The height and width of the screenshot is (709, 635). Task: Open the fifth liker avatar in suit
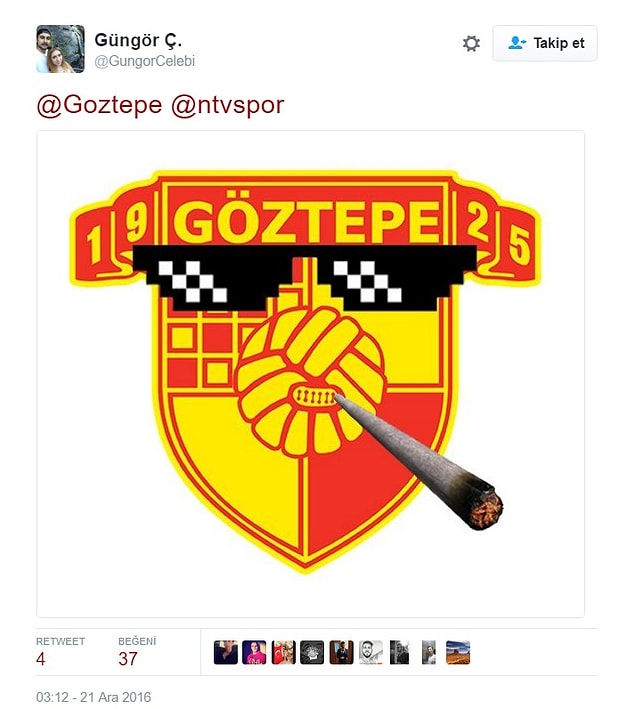[341, 652]
